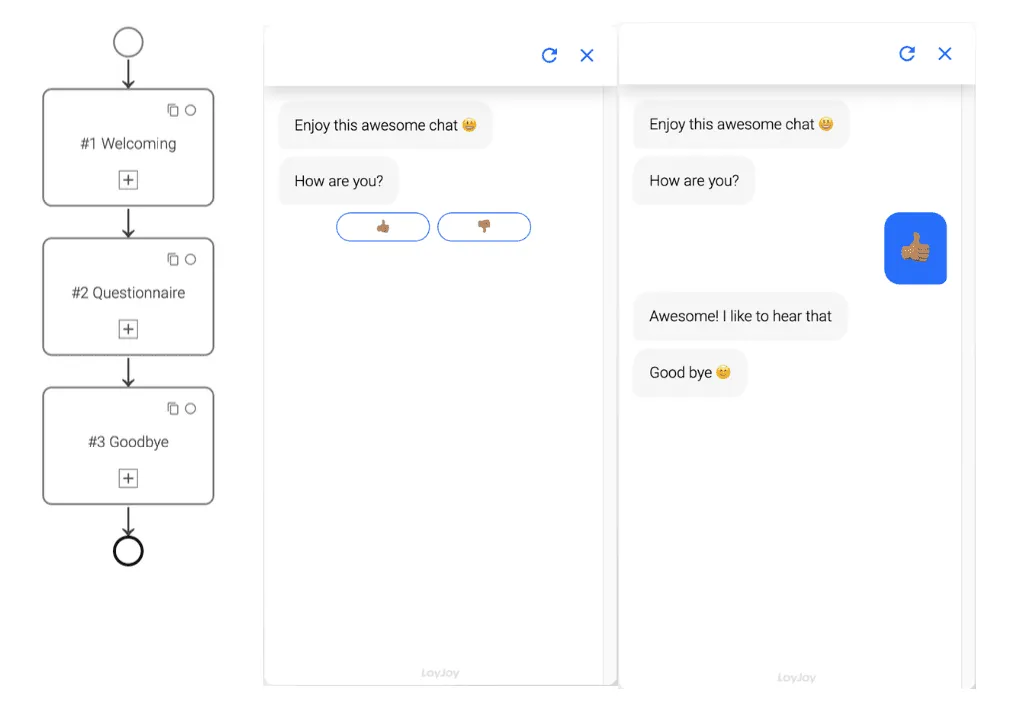Click the "Good bye" message bubble
This screenshot has width=1020, height=706.
point(689,372)
